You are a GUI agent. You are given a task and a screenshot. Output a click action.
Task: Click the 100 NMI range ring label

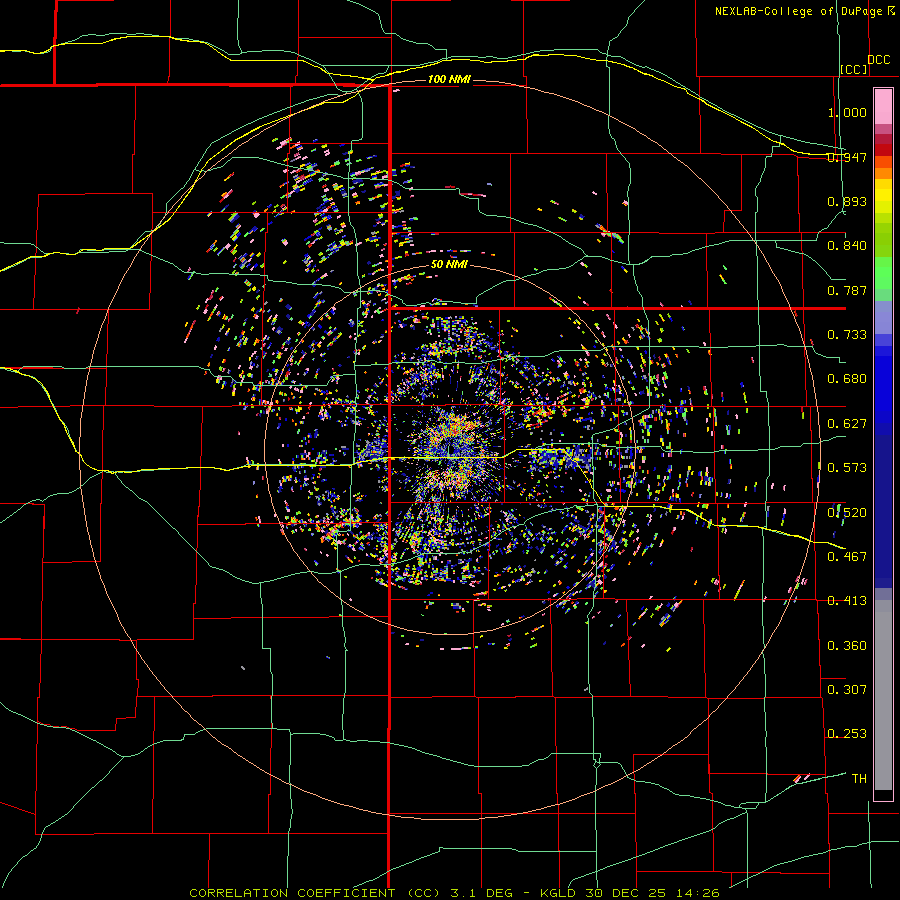449,79
